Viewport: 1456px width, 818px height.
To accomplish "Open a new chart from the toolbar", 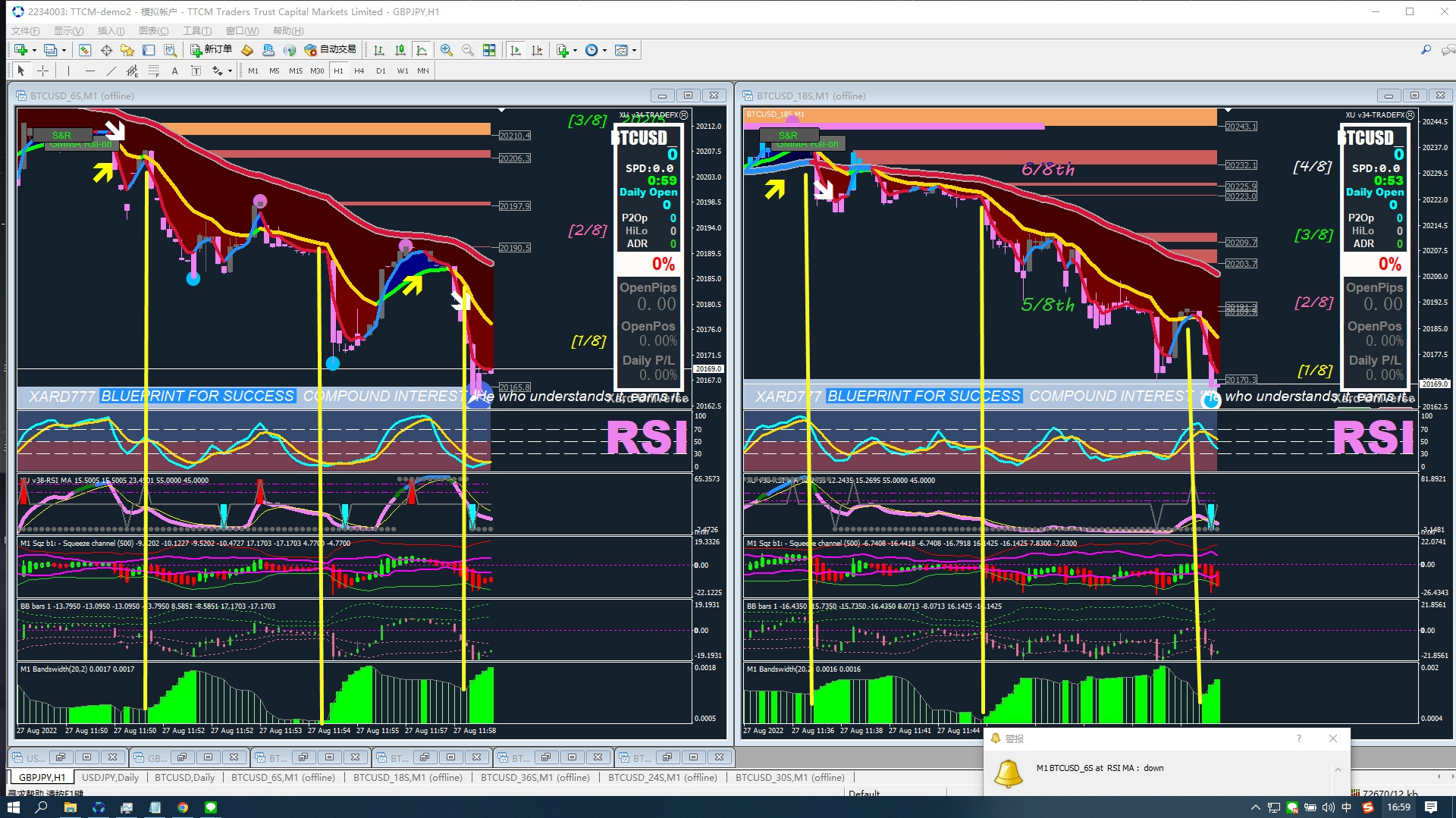I will [x=20, y=50].
